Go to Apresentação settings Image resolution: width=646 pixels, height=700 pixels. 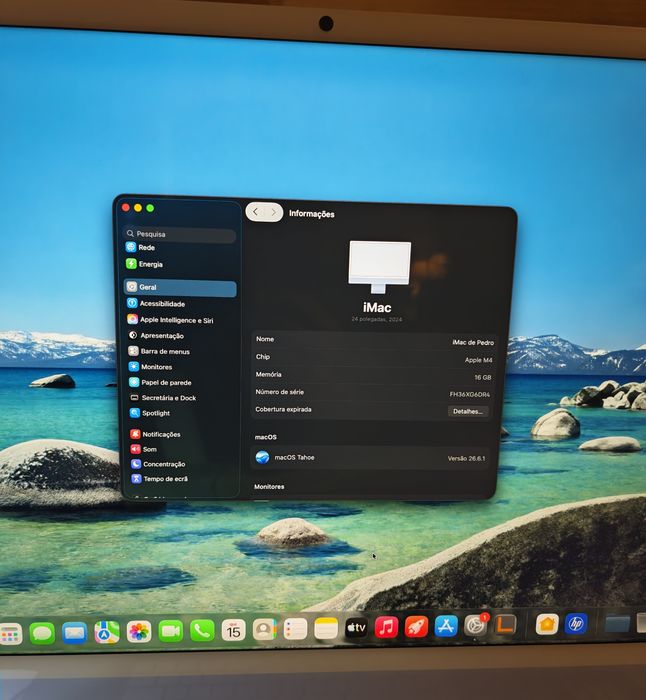point(156,335)
